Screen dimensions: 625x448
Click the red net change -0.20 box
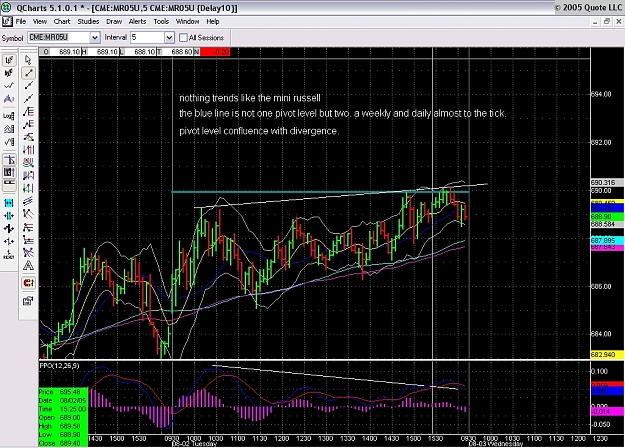(215, 52)
